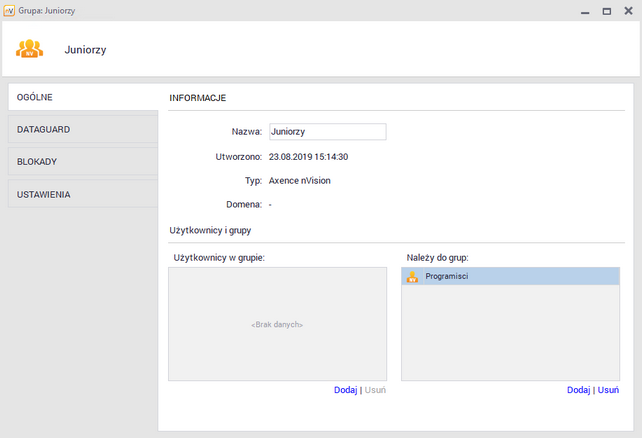Click the orange Juniorzy group icon in header
642x438 pixels.
pos(30,48)
